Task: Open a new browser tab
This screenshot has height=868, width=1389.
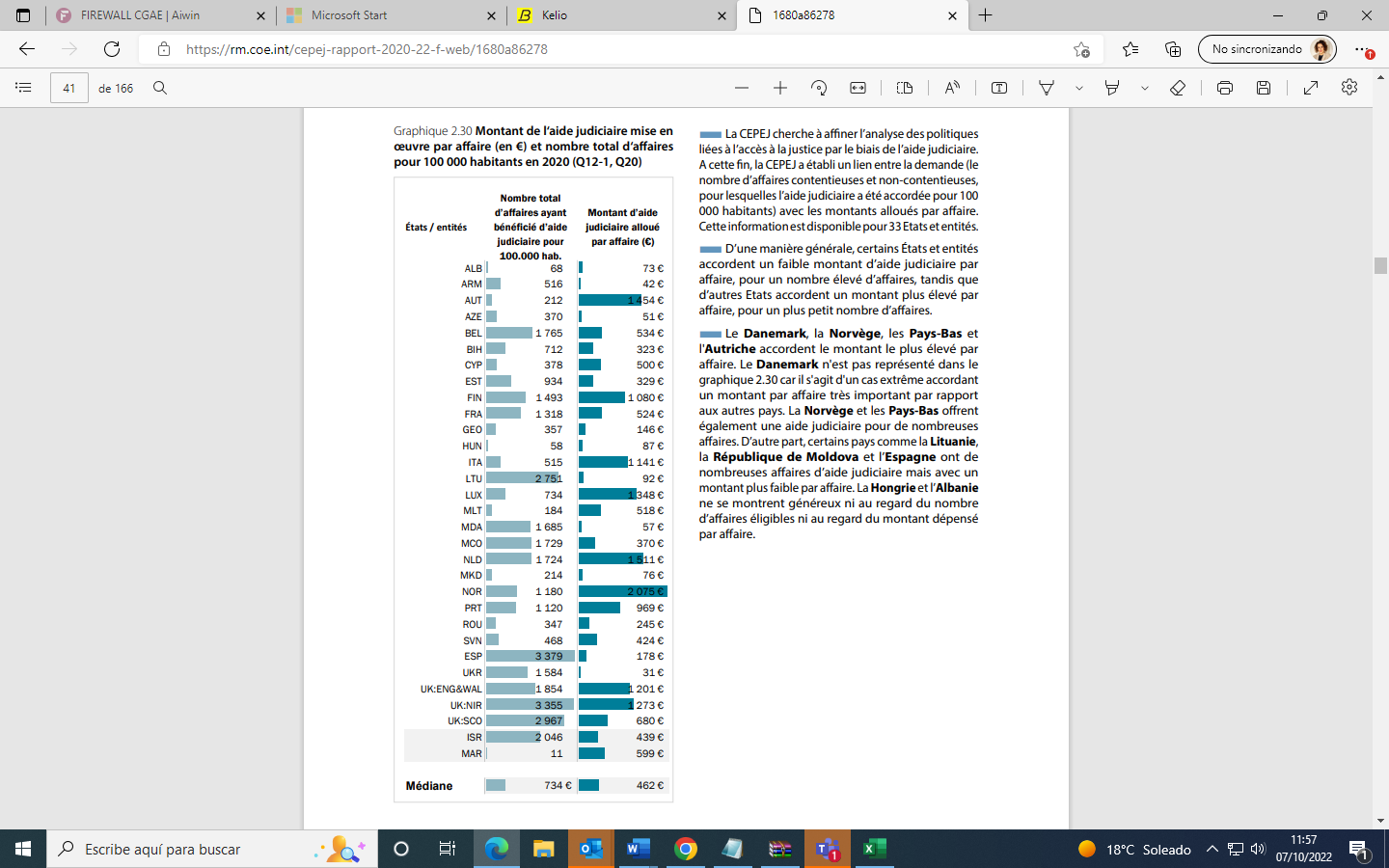Action: point(985,15)
